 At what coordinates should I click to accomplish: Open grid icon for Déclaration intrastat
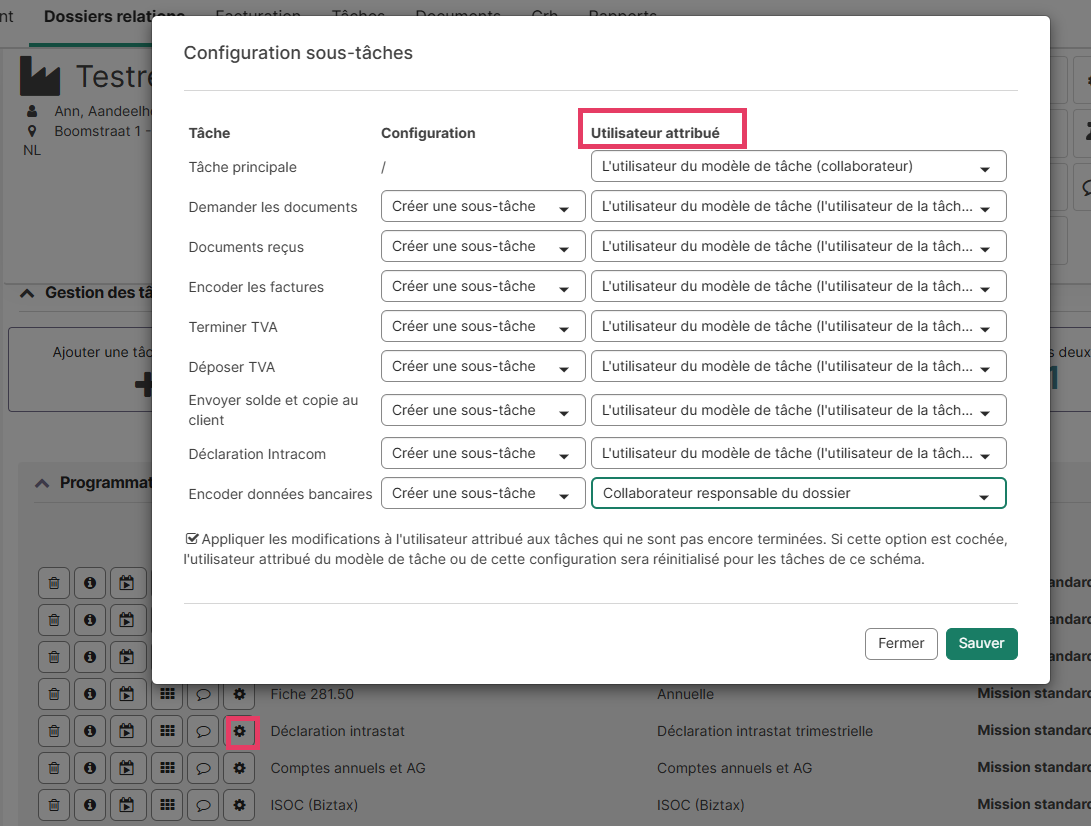point(167,731)
